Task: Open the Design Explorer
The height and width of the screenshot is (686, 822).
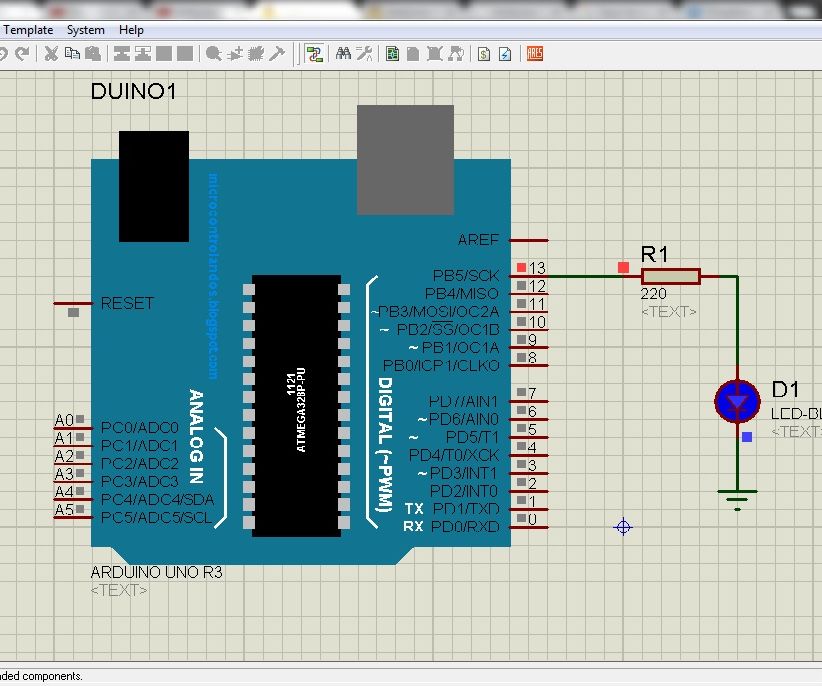Action: (x=392, y=53)
